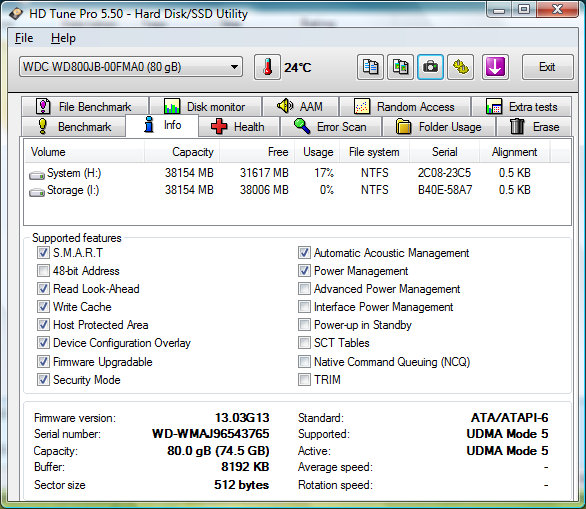Toggle the Host Protected Area checkbox
586x509 pixels.
(43, 324)
